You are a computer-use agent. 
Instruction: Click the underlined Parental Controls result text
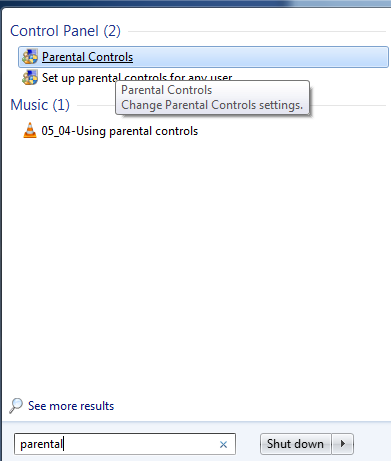point(87,57)
